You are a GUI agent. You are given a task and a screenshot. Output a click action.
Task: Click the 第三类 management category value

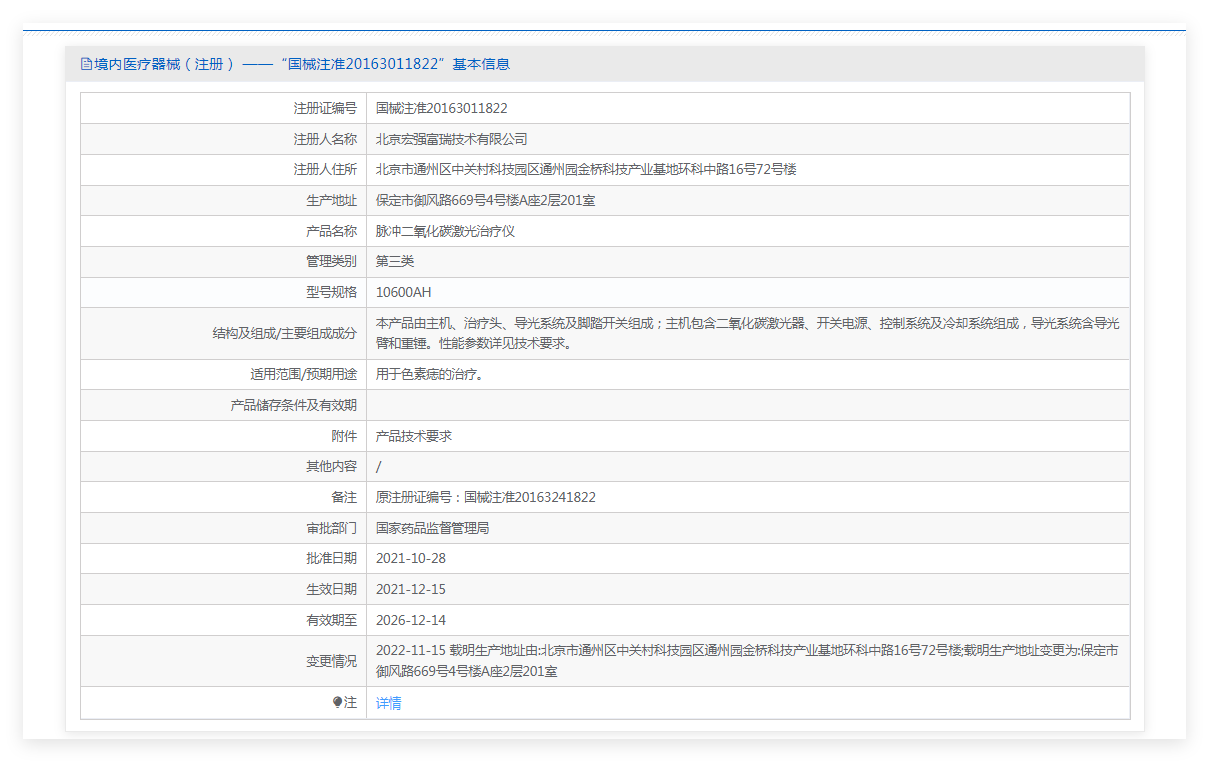pyautogui.click(x=395, y=262)
